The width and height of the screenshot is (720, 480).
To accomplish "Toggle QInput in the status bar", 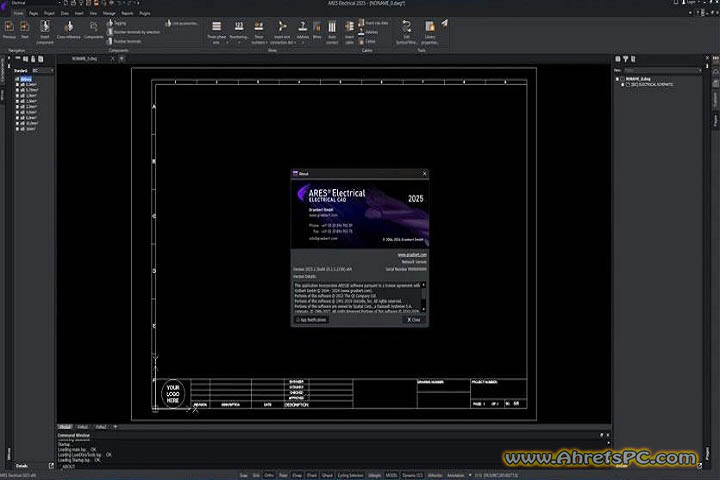I will (x=327, y=475).
